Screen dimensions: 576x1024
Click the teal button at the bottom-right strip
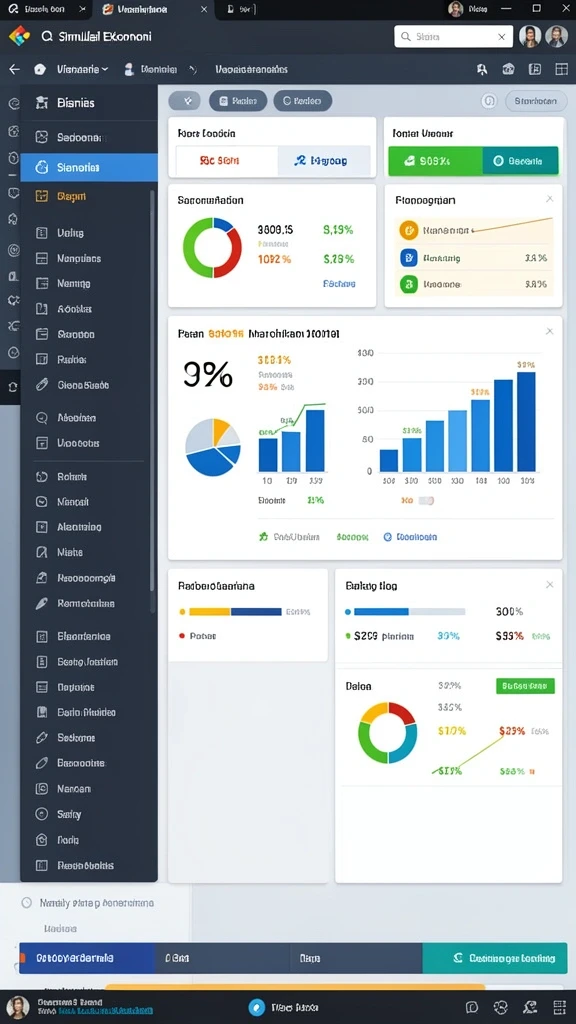pyautogui.click(x=494, y=958)
